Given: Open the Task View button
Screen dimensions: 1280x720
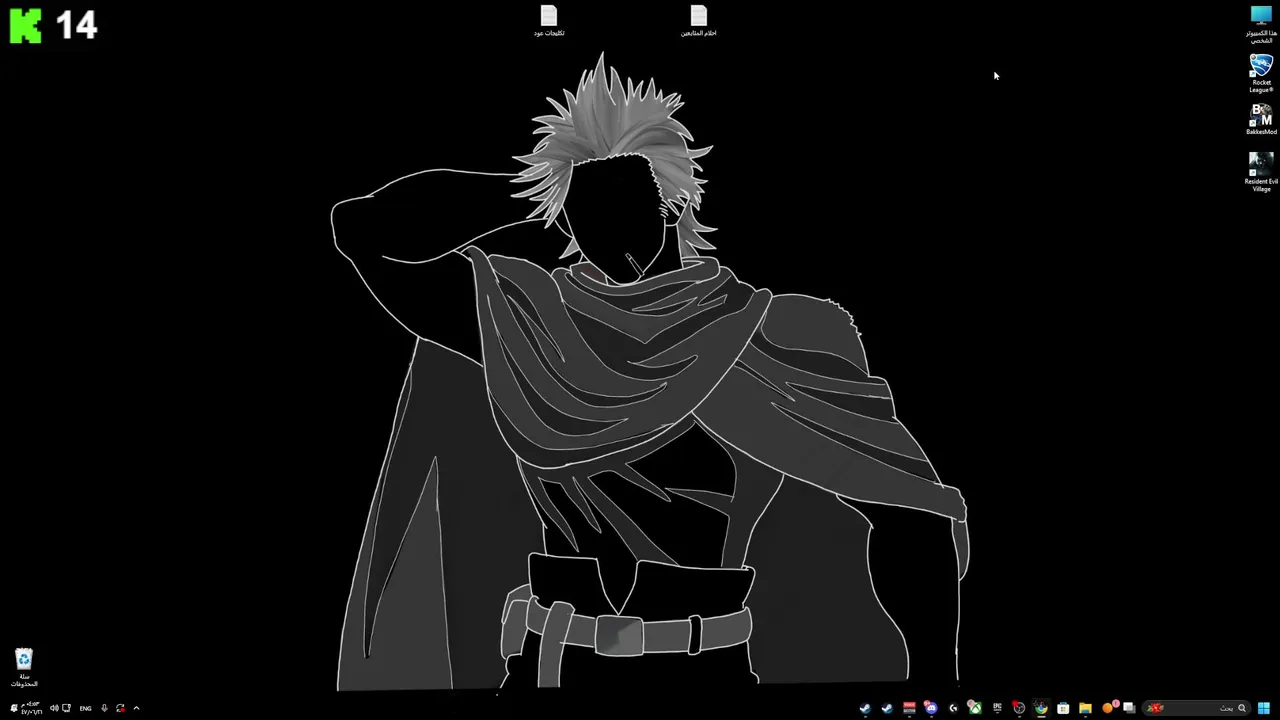Looking at the screenshot, I should [1129, 708].
